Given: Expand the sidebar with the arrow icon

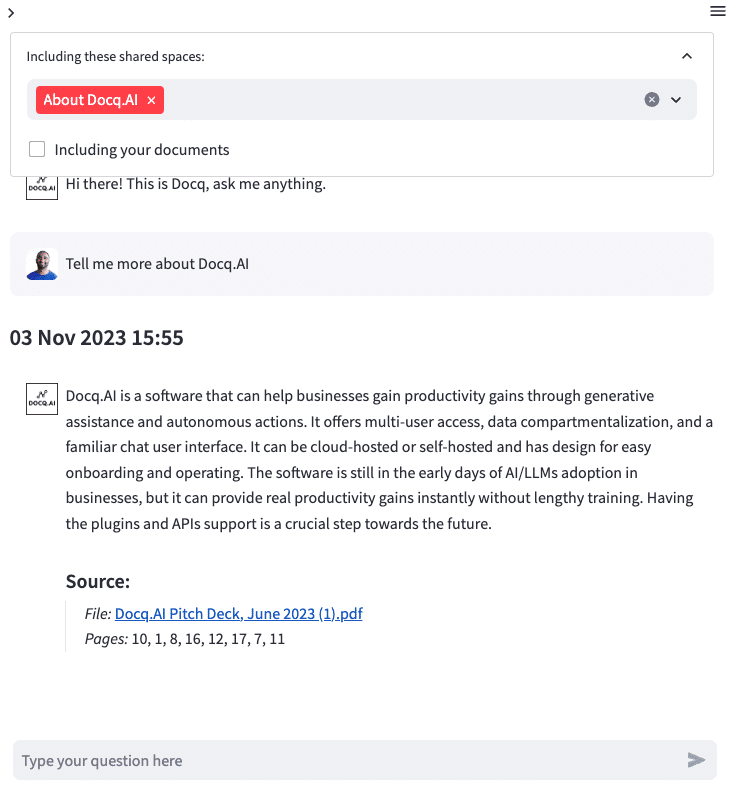Looking at the screenshot, I should (11, 12).
